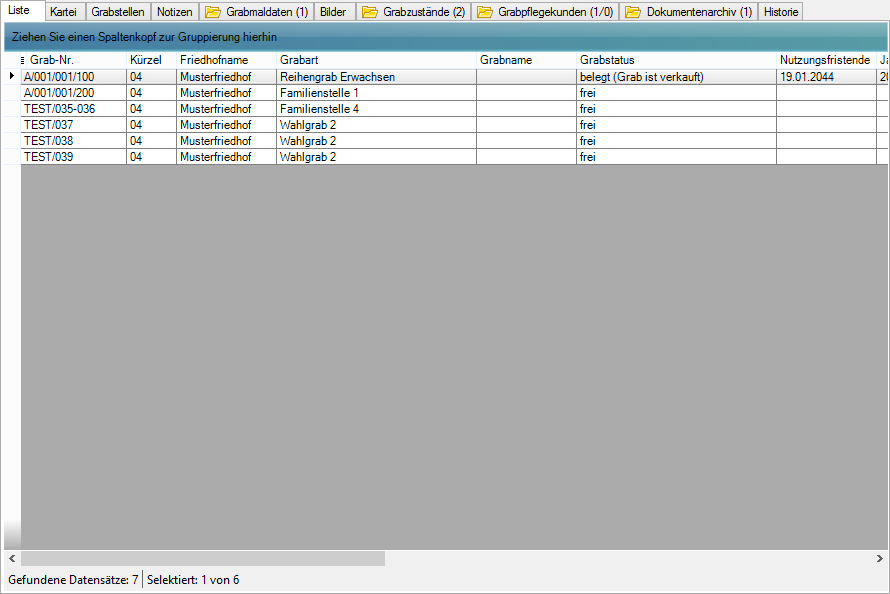The image size is (890, 594).
Task: Select the Familienstelle 1 row A/001/001/200
Action: (x=59, y=93)
